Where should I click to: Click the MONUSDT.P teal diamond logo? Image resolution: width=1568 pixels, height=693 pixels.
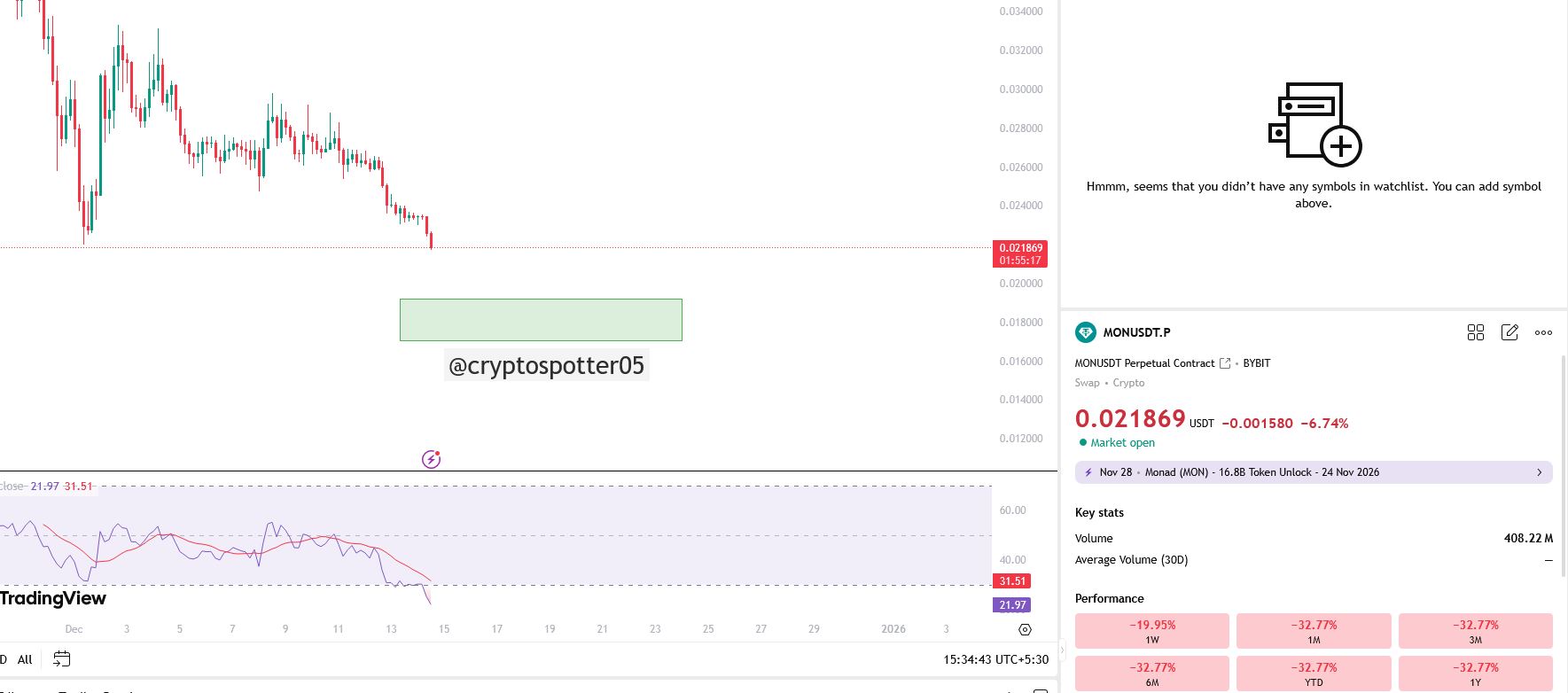(x=1085, y=332)
